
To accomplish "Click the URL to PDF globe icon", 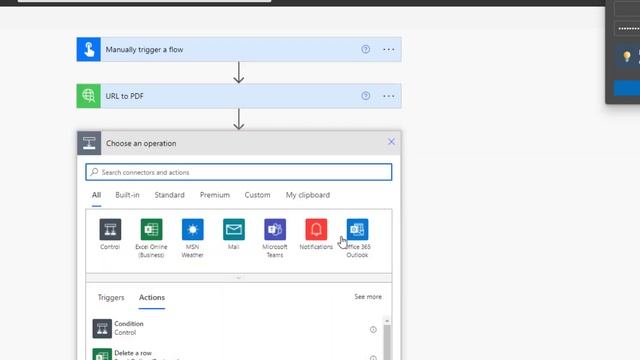I will pos(89,96).
